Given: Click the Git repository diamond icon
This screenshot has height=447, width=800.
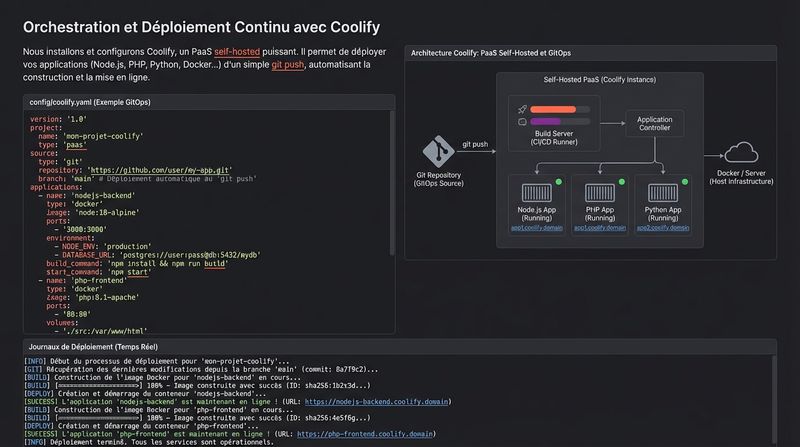Looking at the screenshot, I should (x=438, y=152).
